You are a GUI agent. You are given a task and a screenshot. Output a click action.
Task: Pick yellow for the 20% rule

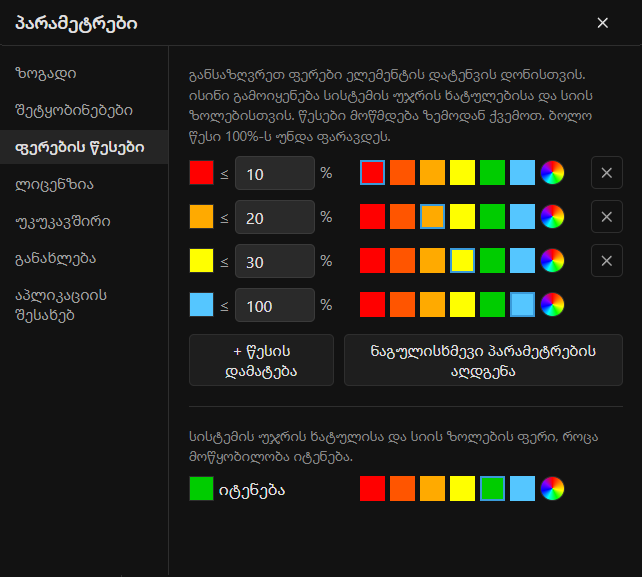462,217
